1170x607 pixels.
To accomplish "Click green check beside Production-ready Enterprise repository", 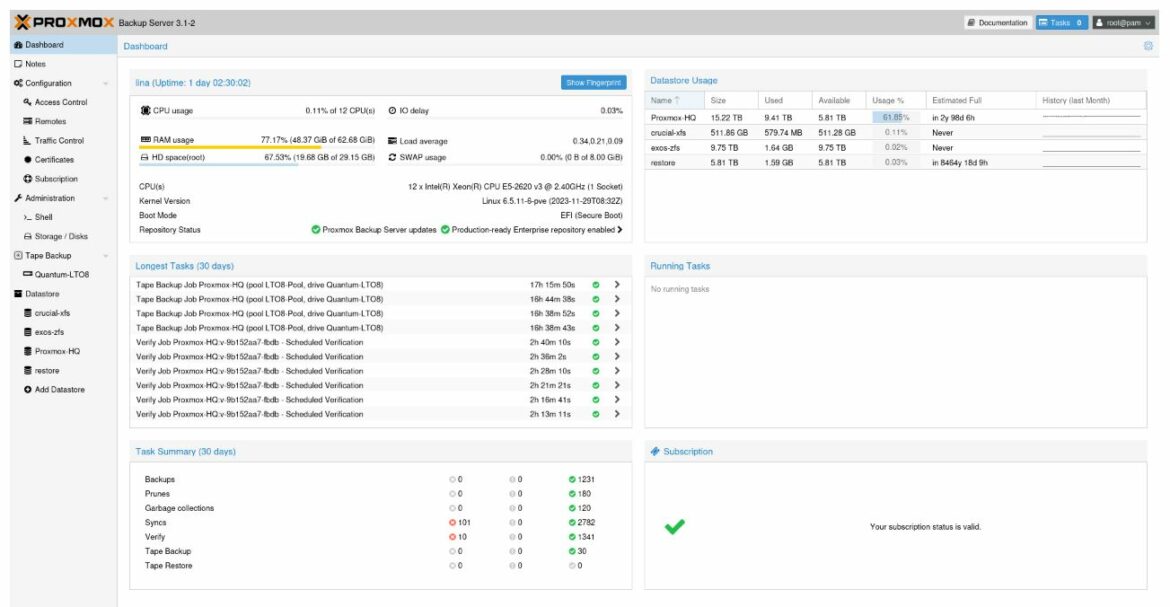I will 445,230.
